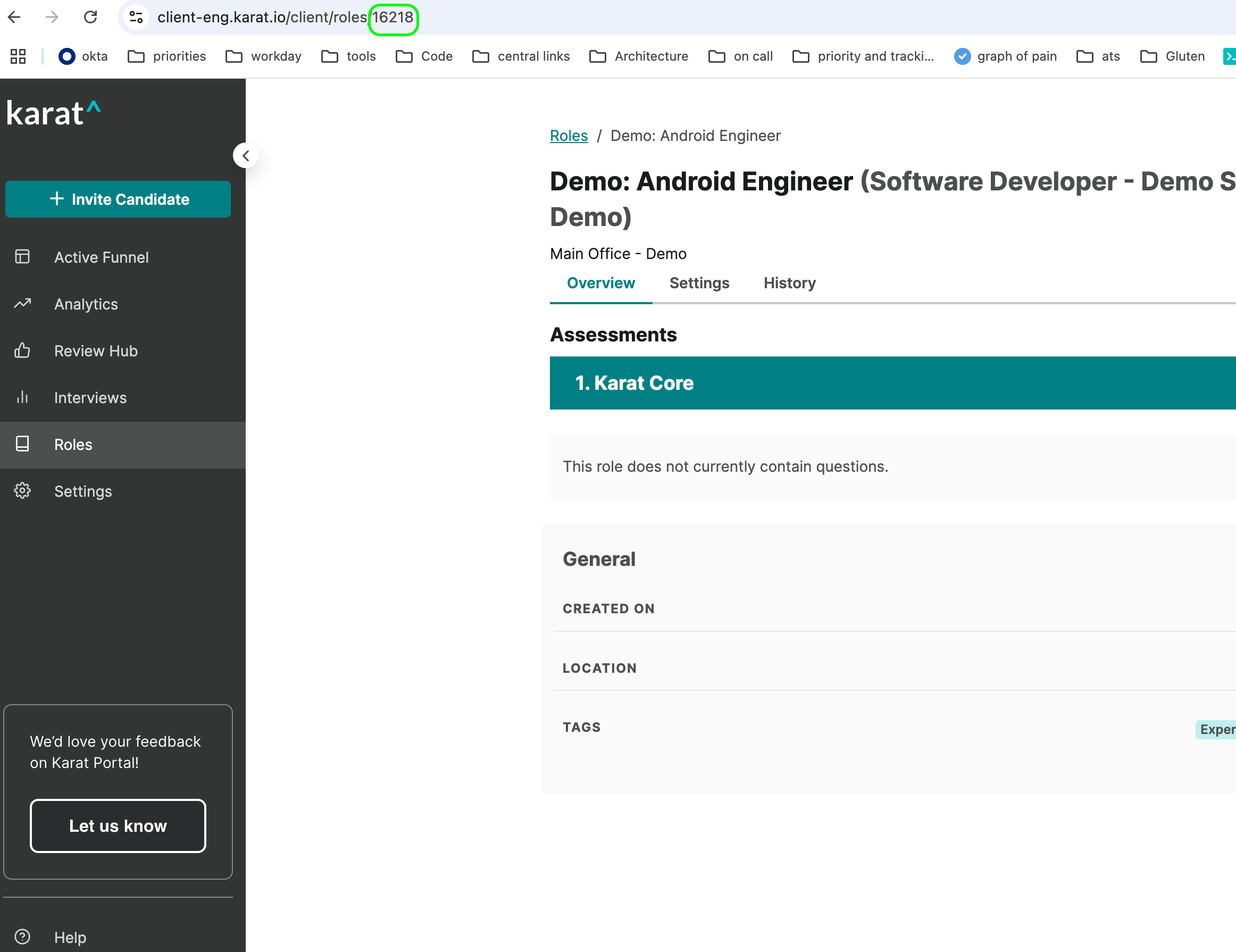Open Settings in the sidebar
1236x952 pixels.
coord(123,491)
